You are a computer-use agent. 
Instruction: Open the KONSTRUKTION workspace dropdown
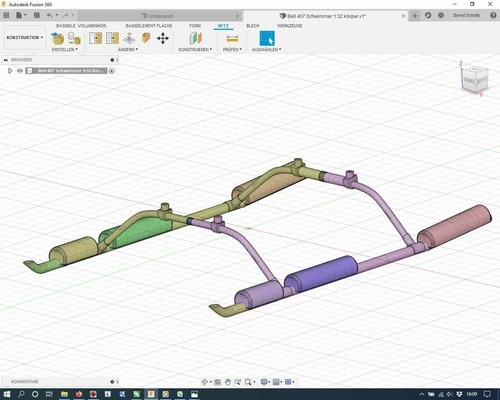25,38
